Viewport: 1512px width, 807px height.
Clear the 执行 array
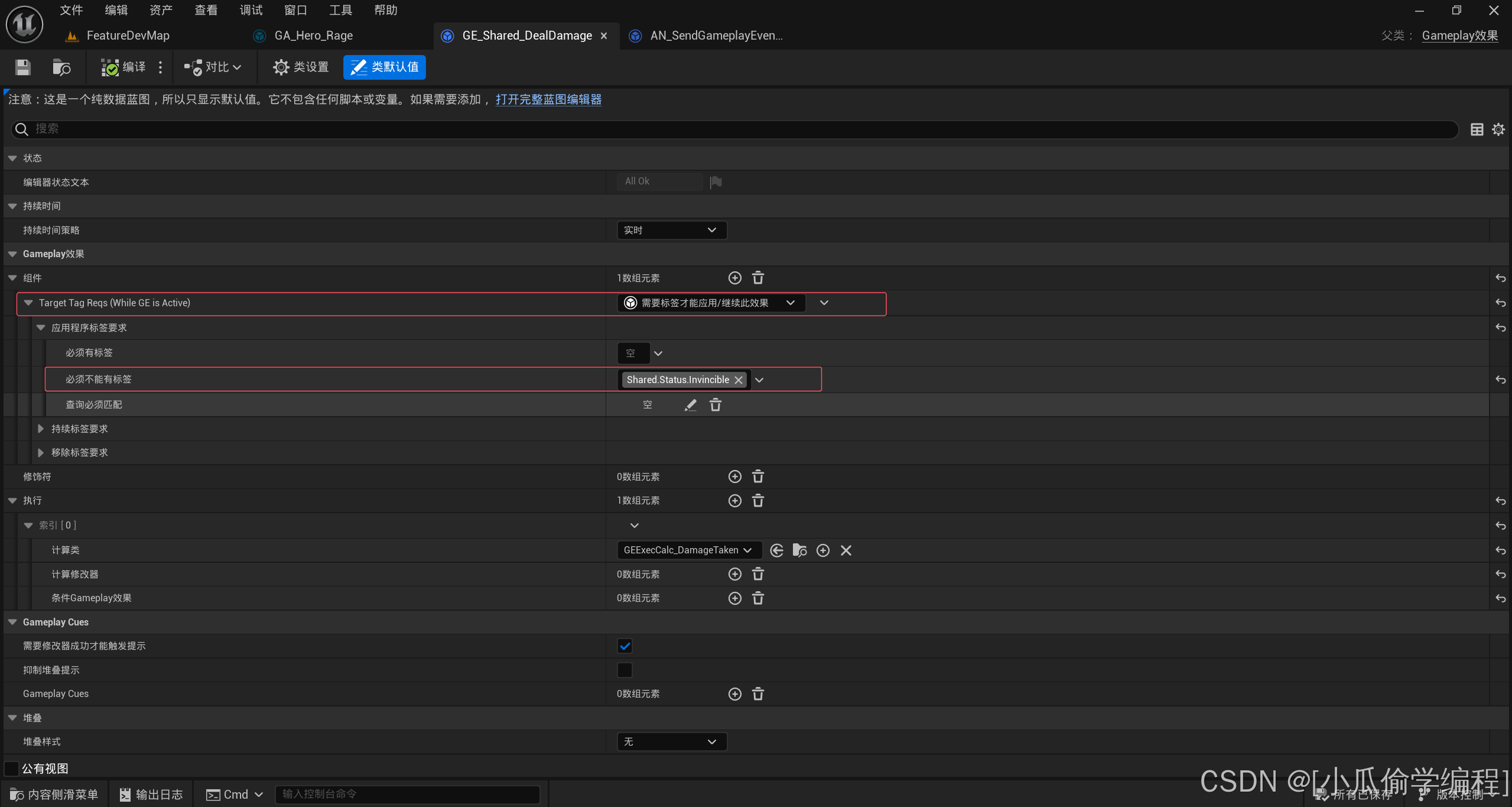click(758, 501)
